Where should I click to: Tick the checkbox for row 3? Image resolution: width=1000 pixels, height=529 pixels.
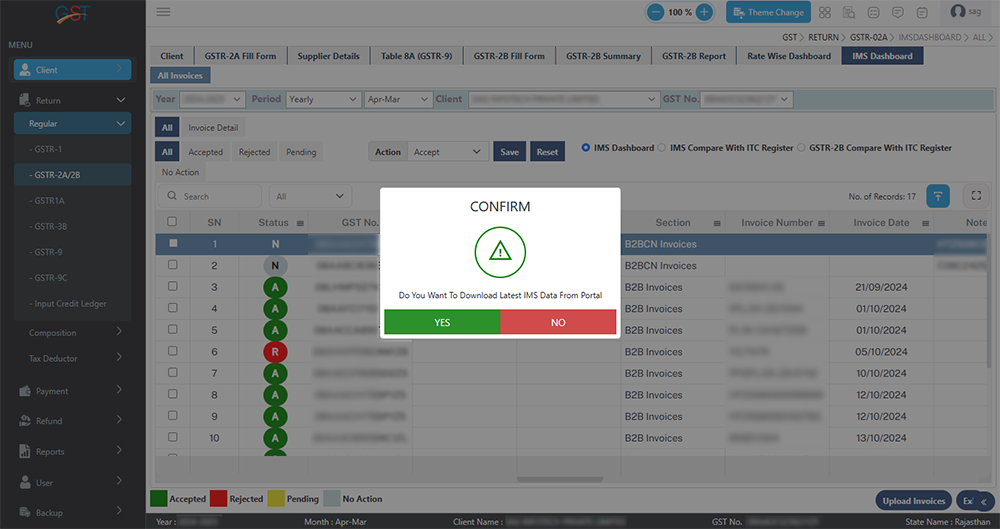pos(173,287)
